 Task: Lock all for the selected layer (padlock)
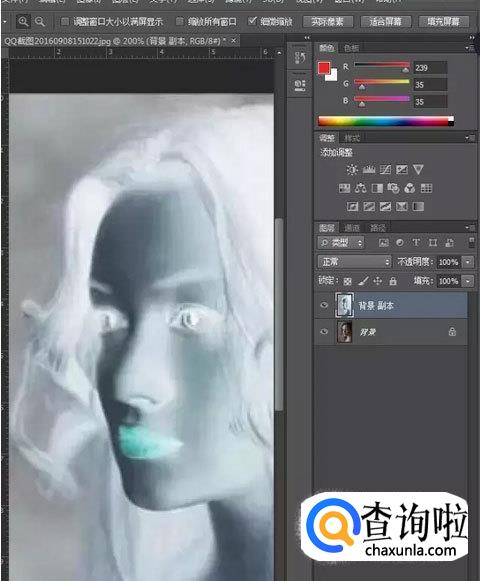click(393, 281)
